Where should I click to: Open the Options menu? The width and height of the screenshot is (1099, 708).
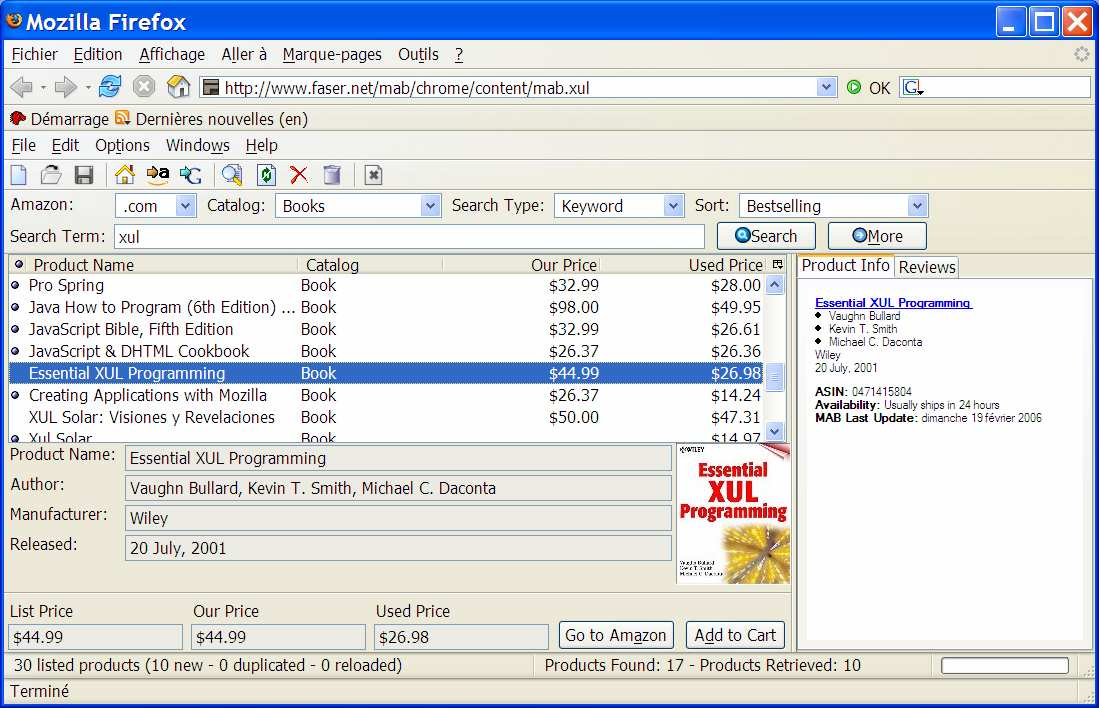coord(122,145)
